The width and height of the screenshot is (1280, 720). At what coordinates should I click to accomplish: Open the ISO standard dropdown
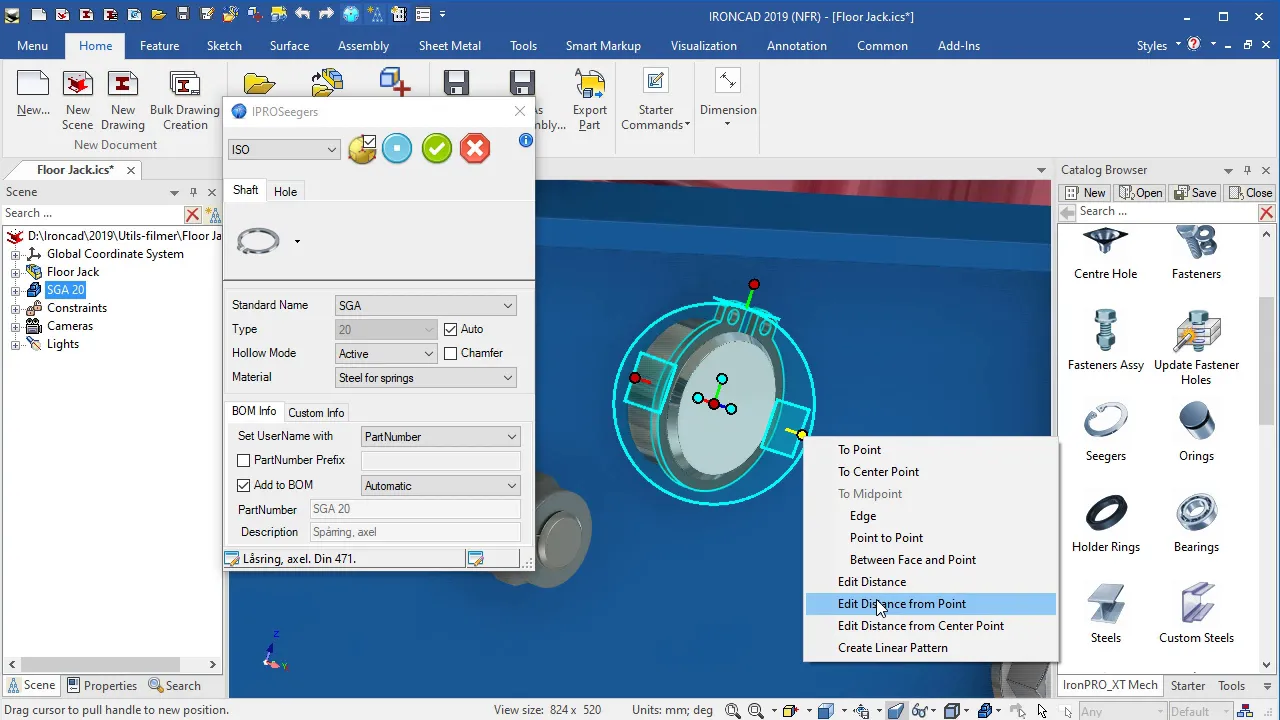tap(284, 150)
